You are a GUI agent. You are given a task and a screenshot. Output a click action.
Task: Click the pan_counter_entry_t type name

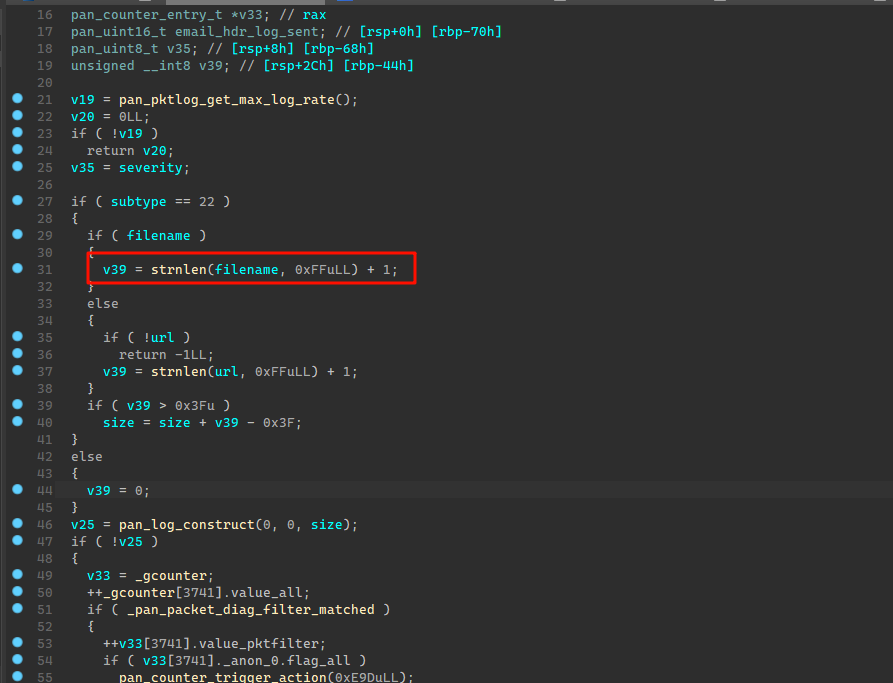click(146, 15)
